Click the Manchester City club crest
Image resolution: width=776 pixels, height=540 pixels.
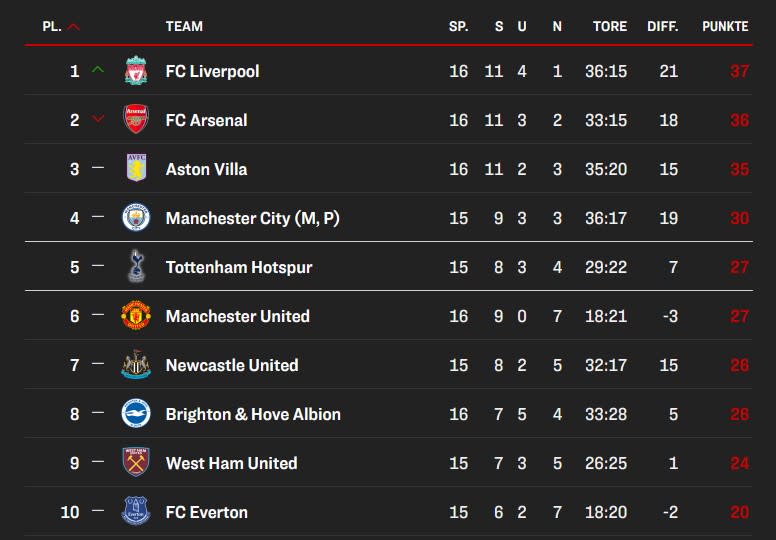(136, 217)
